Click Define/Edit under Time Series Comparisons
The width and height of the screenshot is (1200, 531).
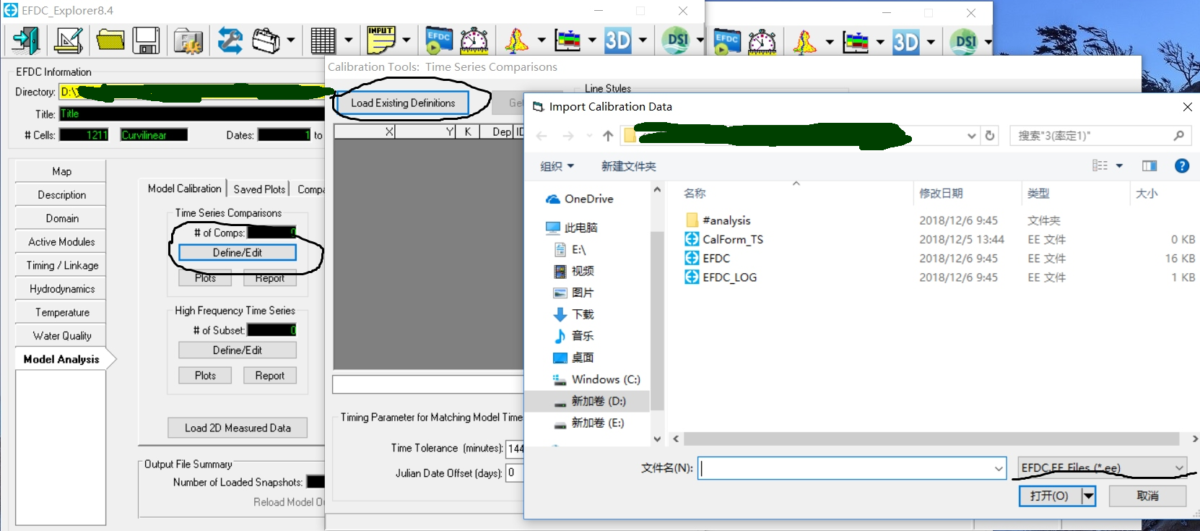[238, 253]
